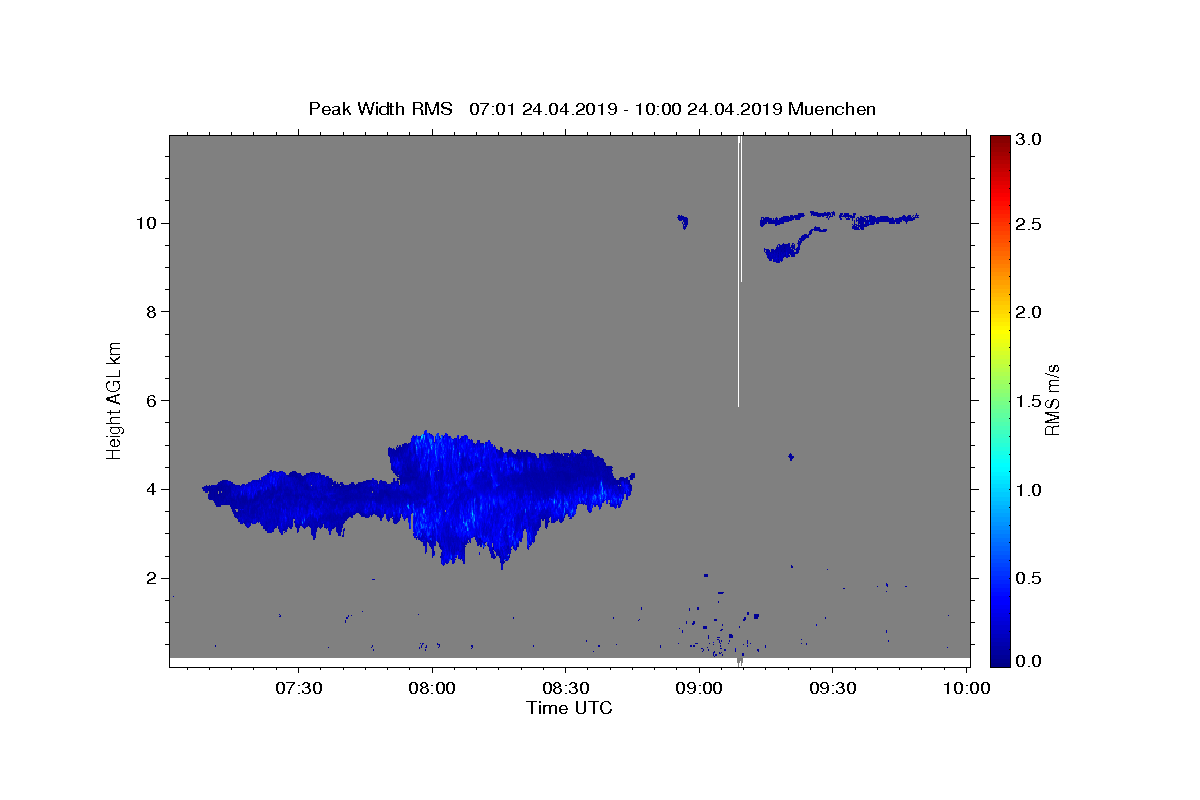This screenshot has height=800, width=1200.
Task: Click the colorbar value 2.5
Action: click(1030, 224)
